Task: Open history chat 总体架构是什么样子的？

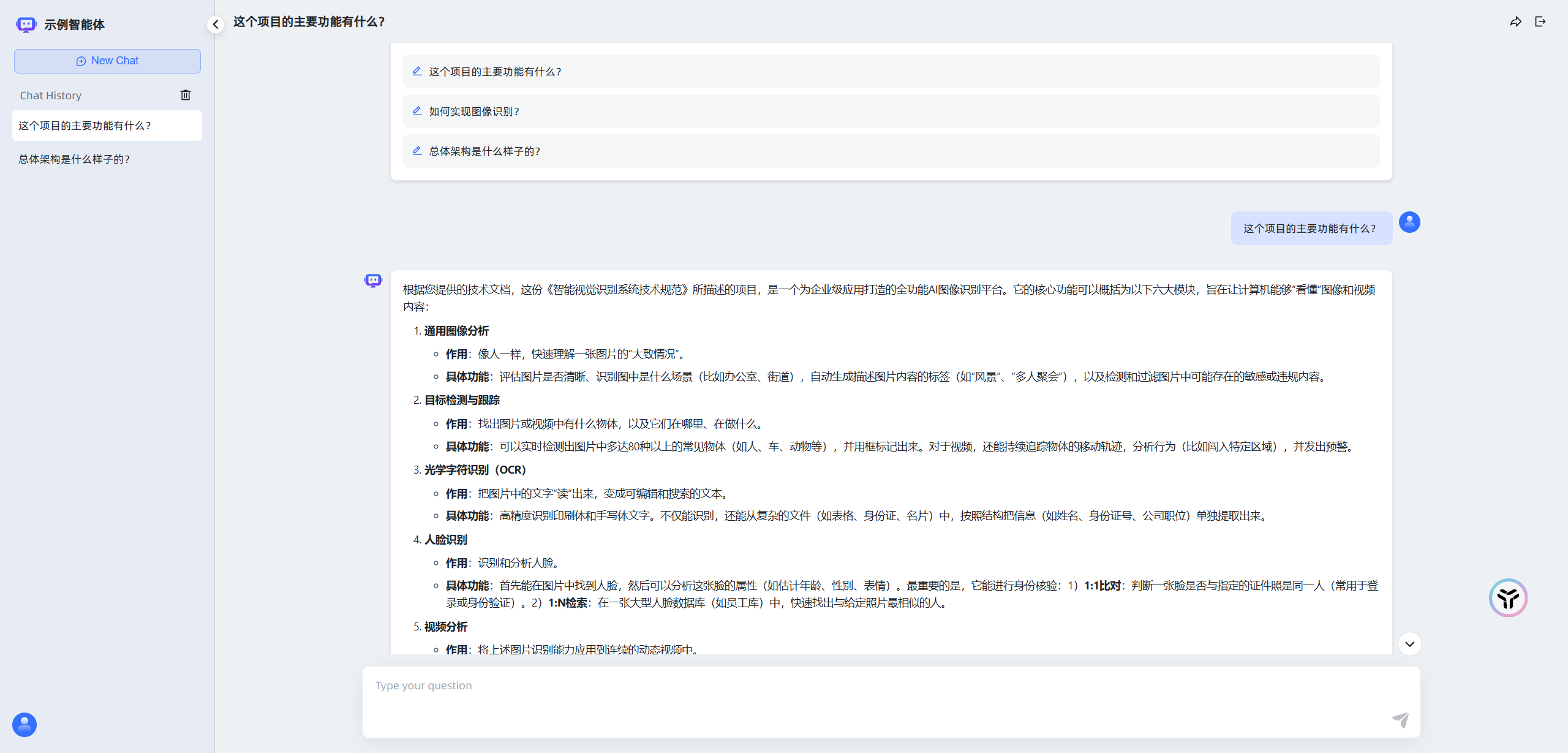Action: pos(74,159)
